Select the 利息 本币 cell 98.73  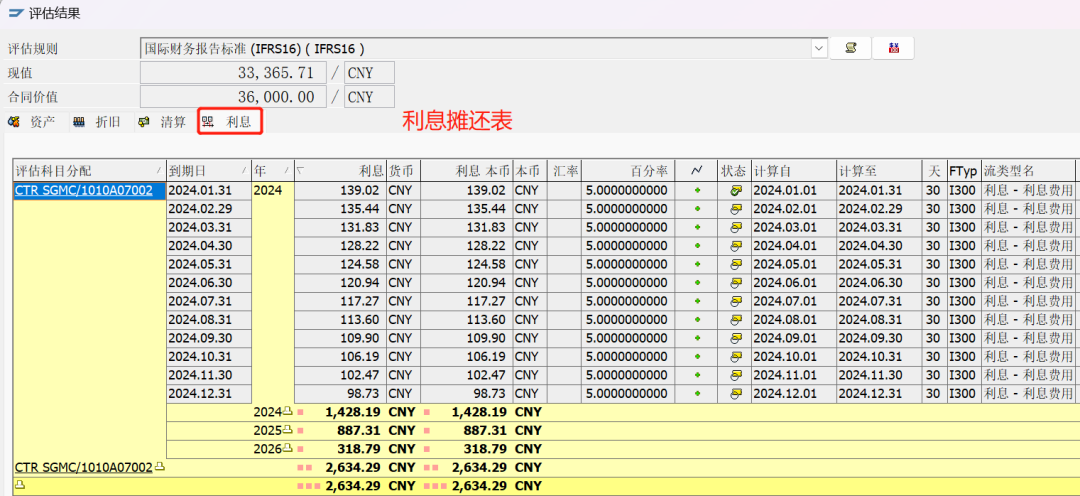click(x=467, y=393)
